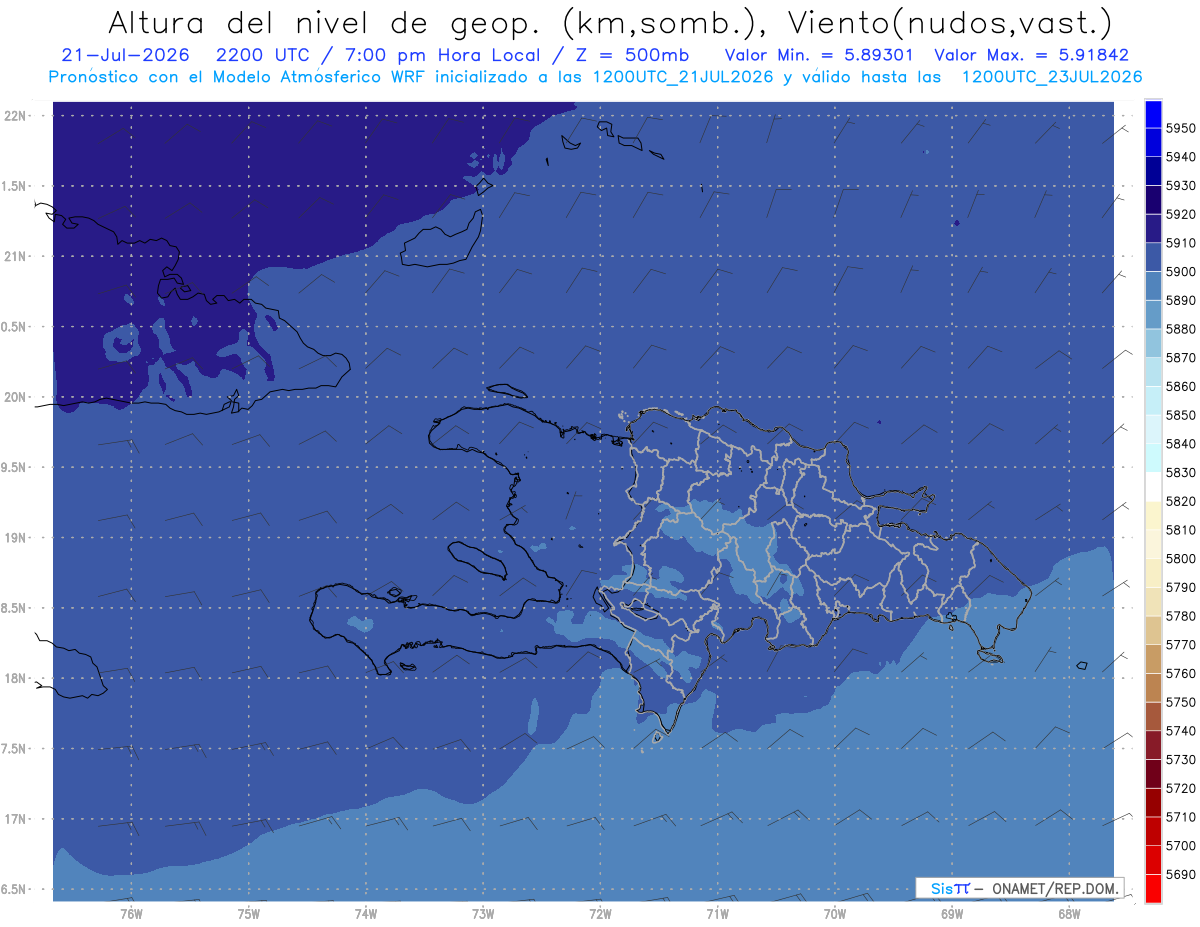Image resolution: width=1200 pixels, height=927 pixels.
Task: Click the '21N' latitude axis label
Action: pos(15,256)
